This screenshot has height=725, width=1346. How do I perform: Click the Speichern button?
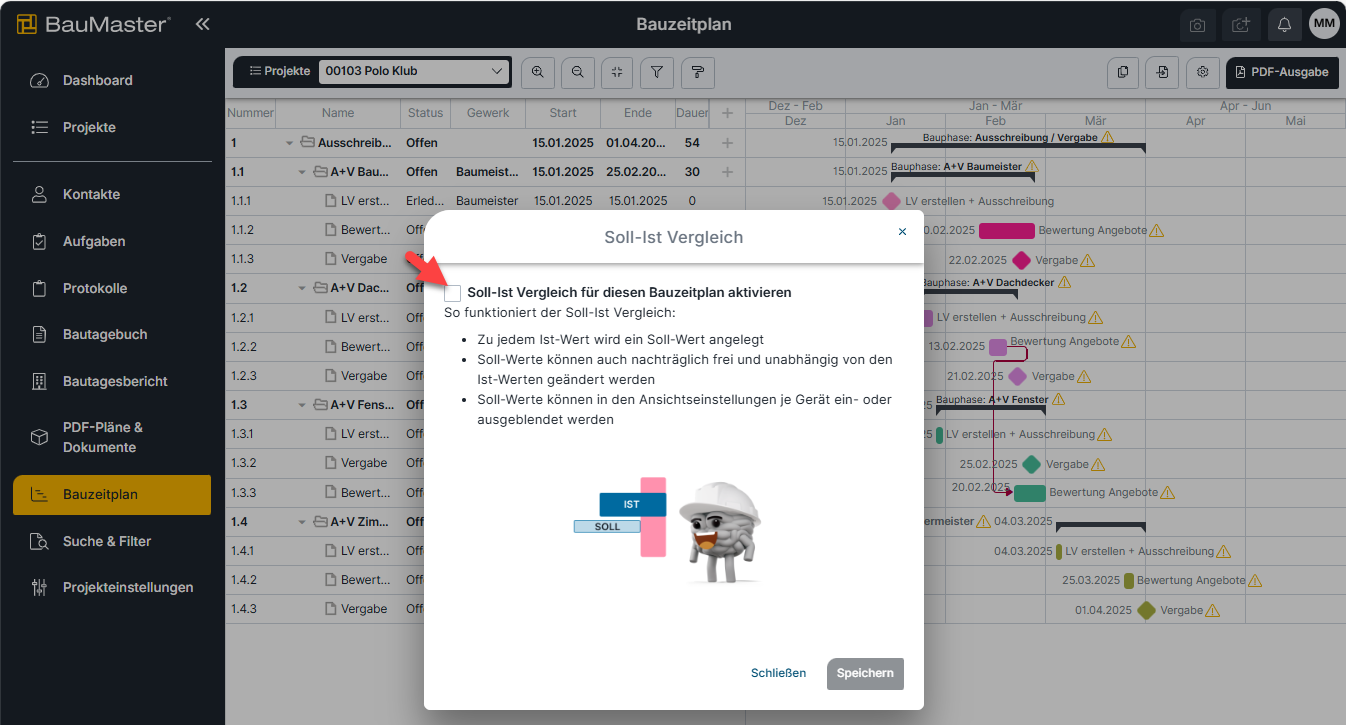tap(865, 673)
